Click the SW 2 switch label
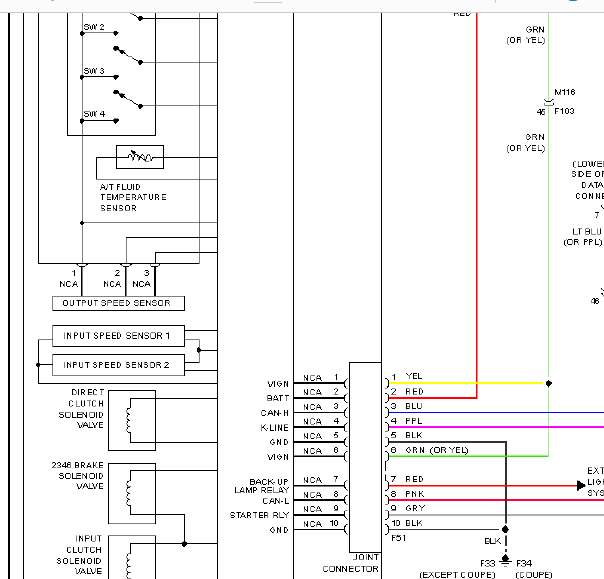 pos(94,27)
